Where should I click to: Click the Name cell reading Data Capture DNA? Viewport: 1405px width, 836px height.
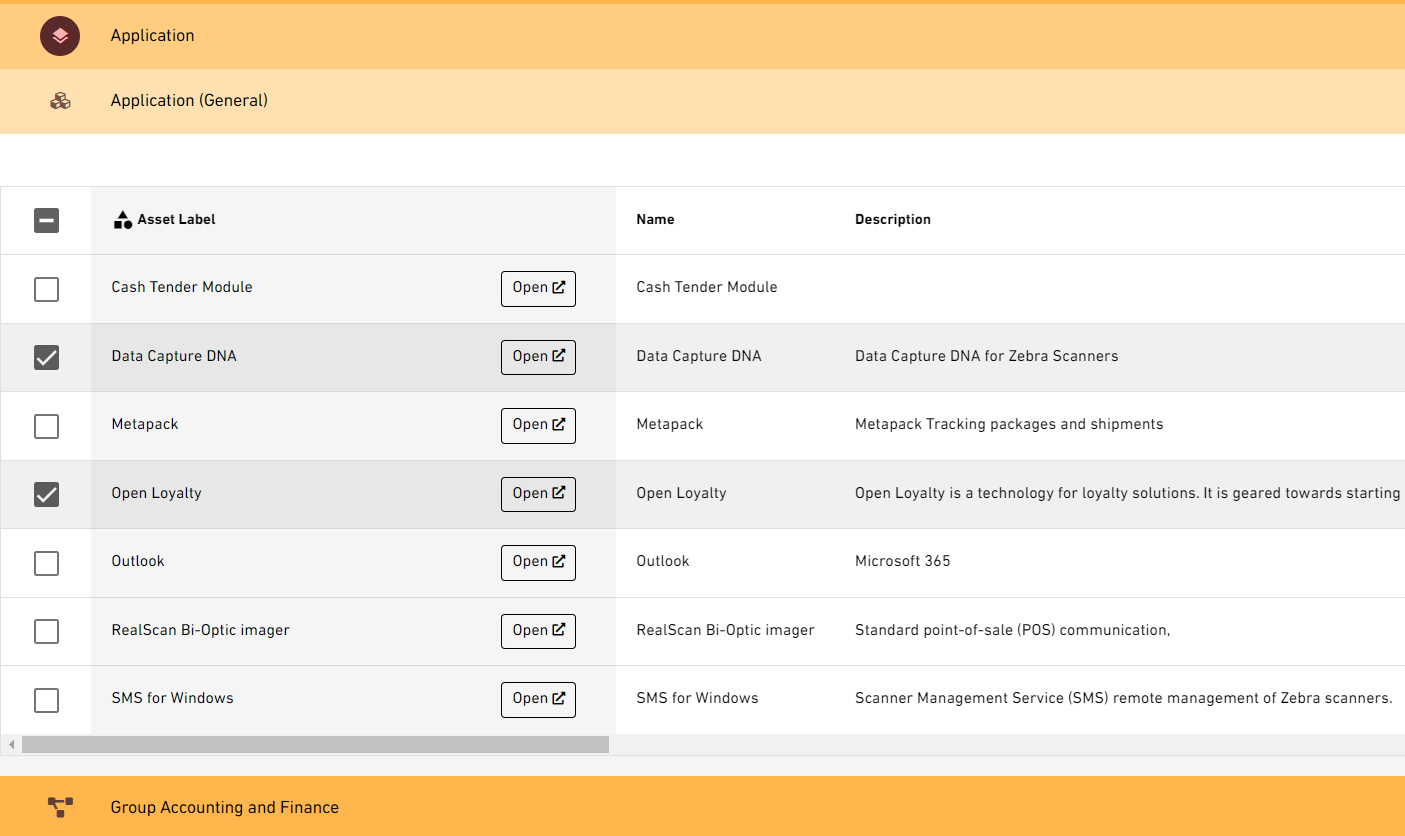(699, 356)
